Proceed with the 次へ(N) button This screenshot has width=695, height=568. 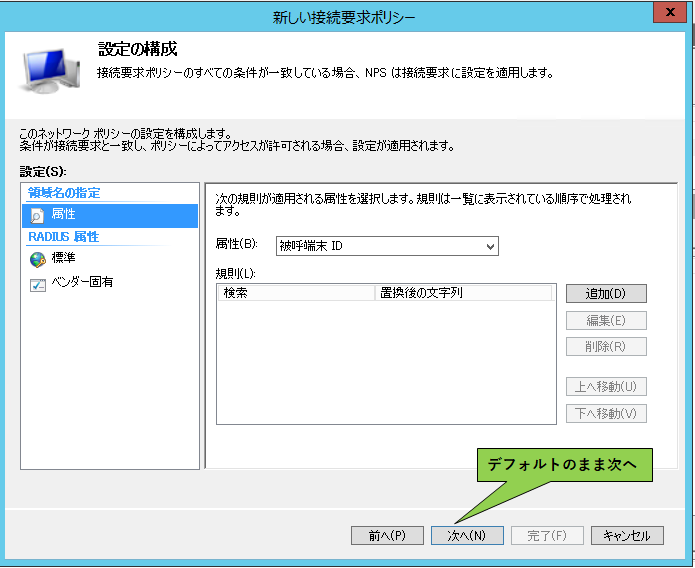tap(467, 536)
